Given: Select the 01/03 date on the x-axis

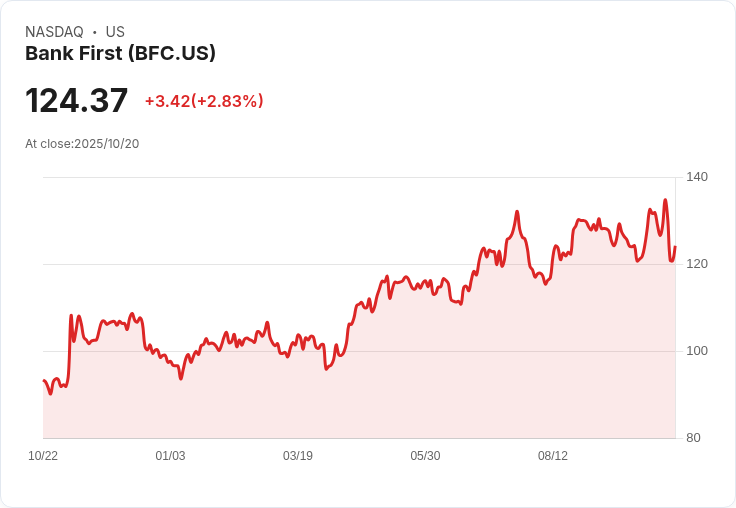Looking at the screenshot, I should (x=170, y=456).
